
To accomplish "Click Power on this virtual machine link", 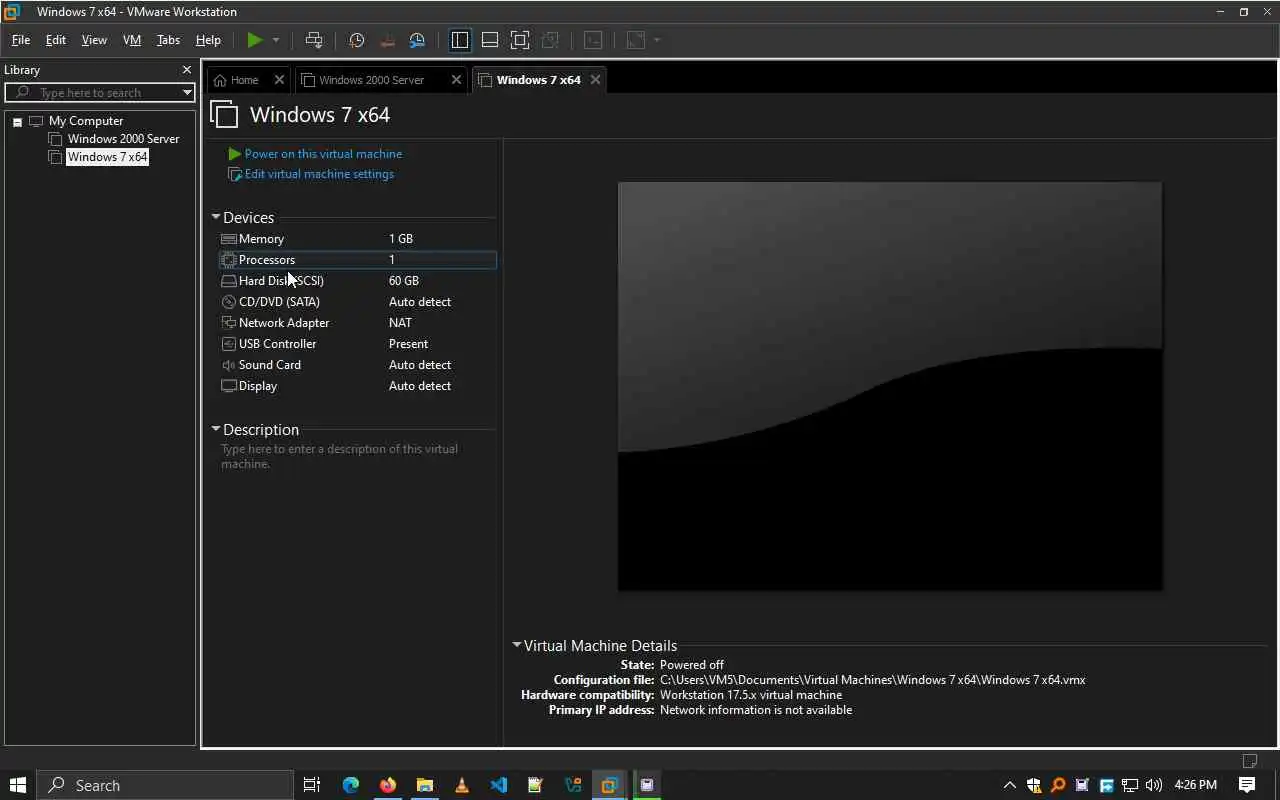I will pos(323,154).
